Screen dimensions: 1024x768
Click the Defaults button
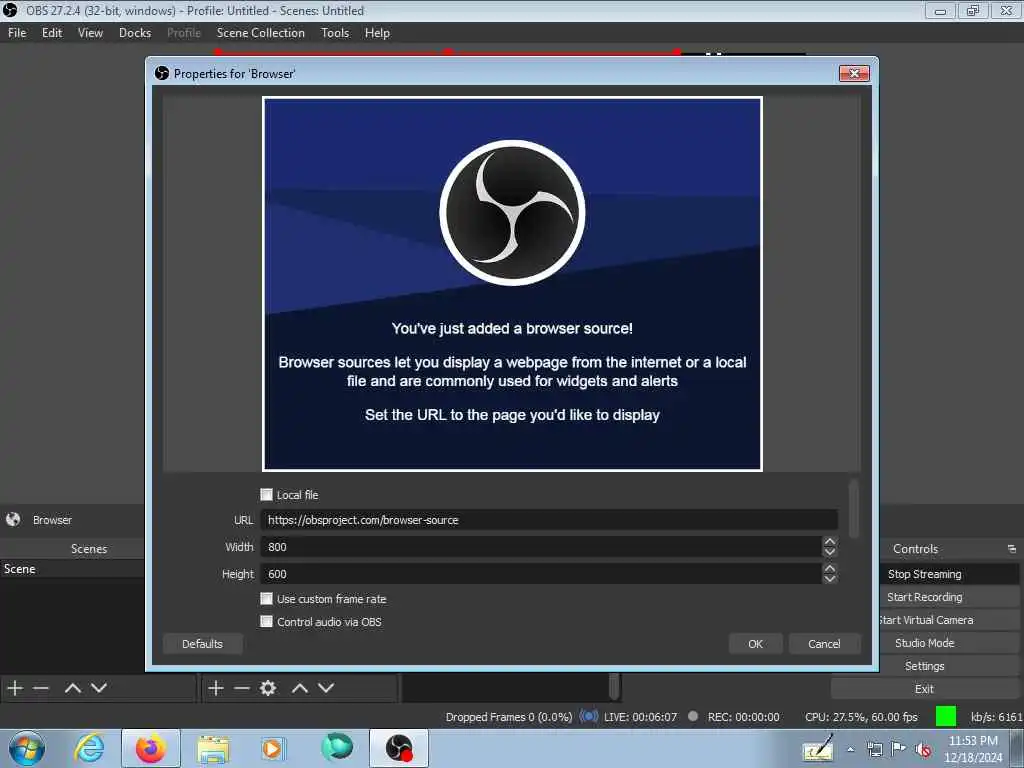pyautogui.click(x=202, y=643)
